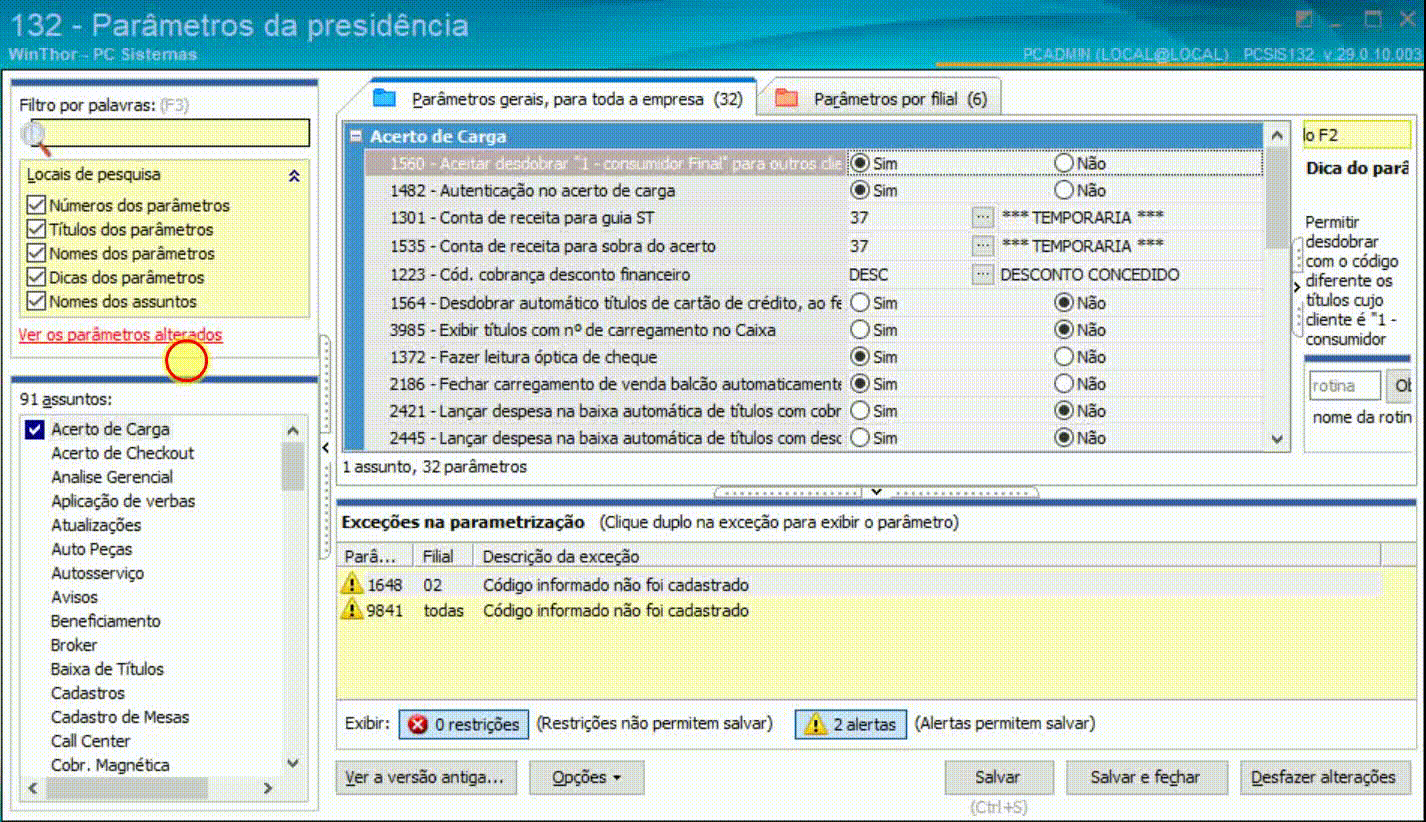Switch to Parâmetros por filial tab
1426x822 pixels.
(x=880, y=98)
